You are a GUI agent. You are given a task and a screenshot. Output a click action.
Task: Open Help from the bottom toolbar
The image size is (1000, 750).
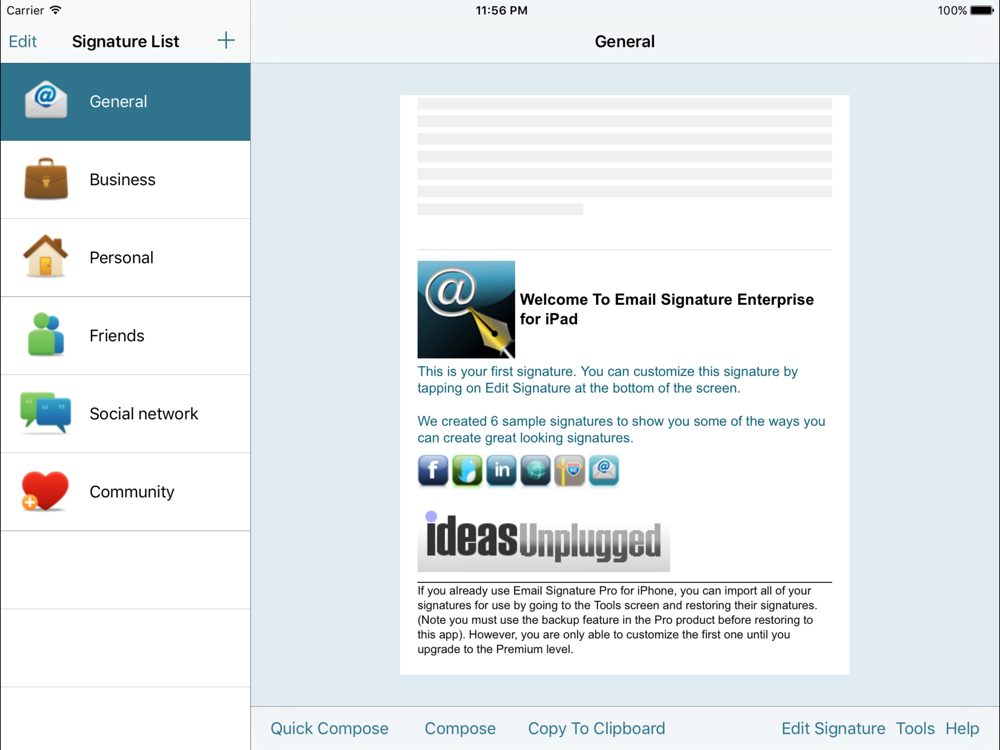click(962, 728)
